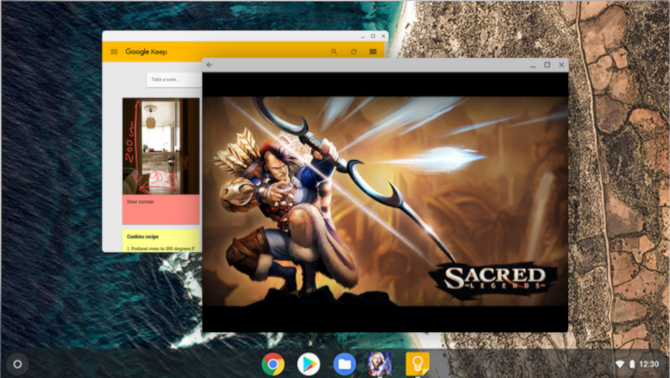Minimize the Sacred Legends window
This screenshot has width=670, height=378.
(x=533, y=65)
